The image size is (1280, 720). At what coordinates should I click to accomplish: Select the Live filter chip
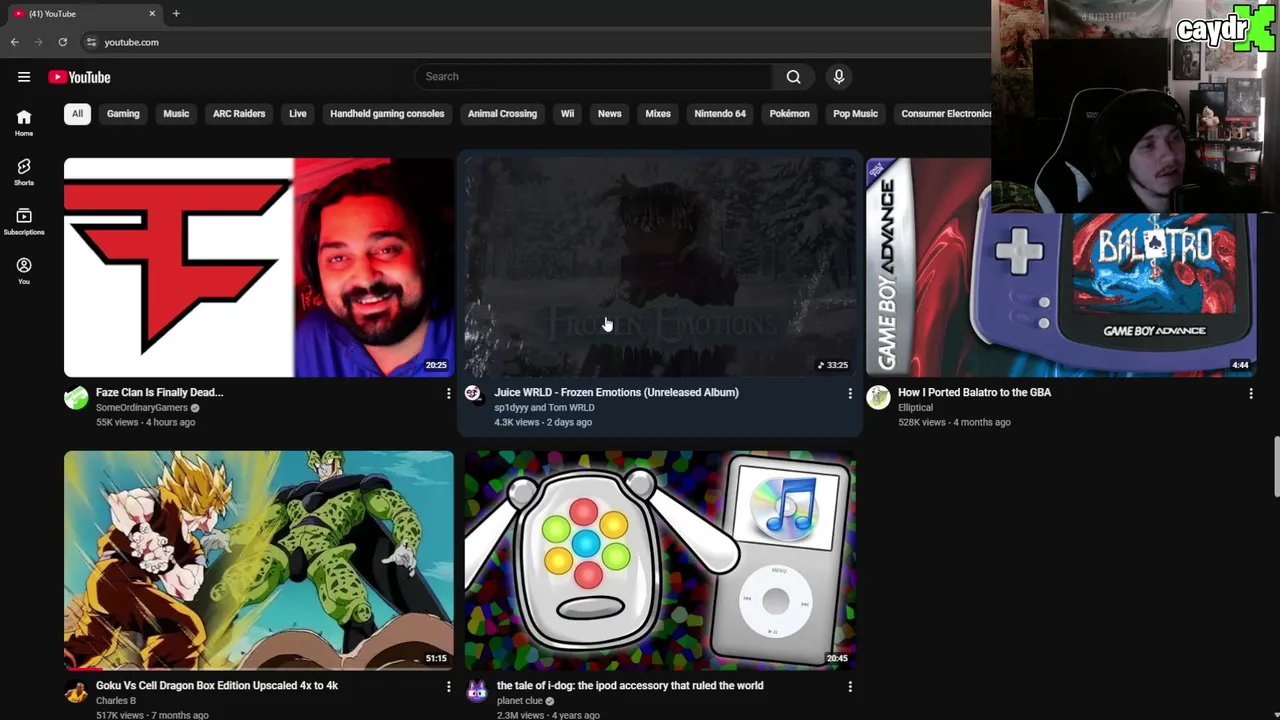coord(298,114)
